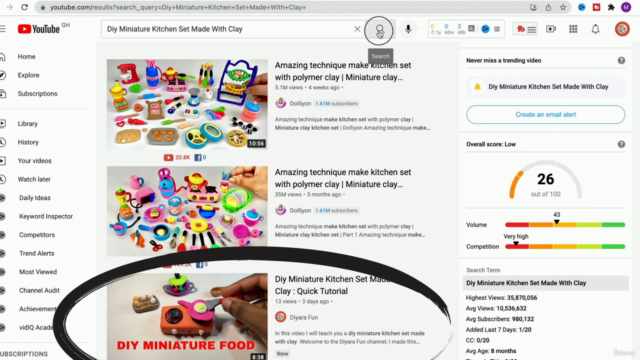Viewport: 640px width, 360px height.
Task: Click the magnifier search button
Action: [380, 30]
